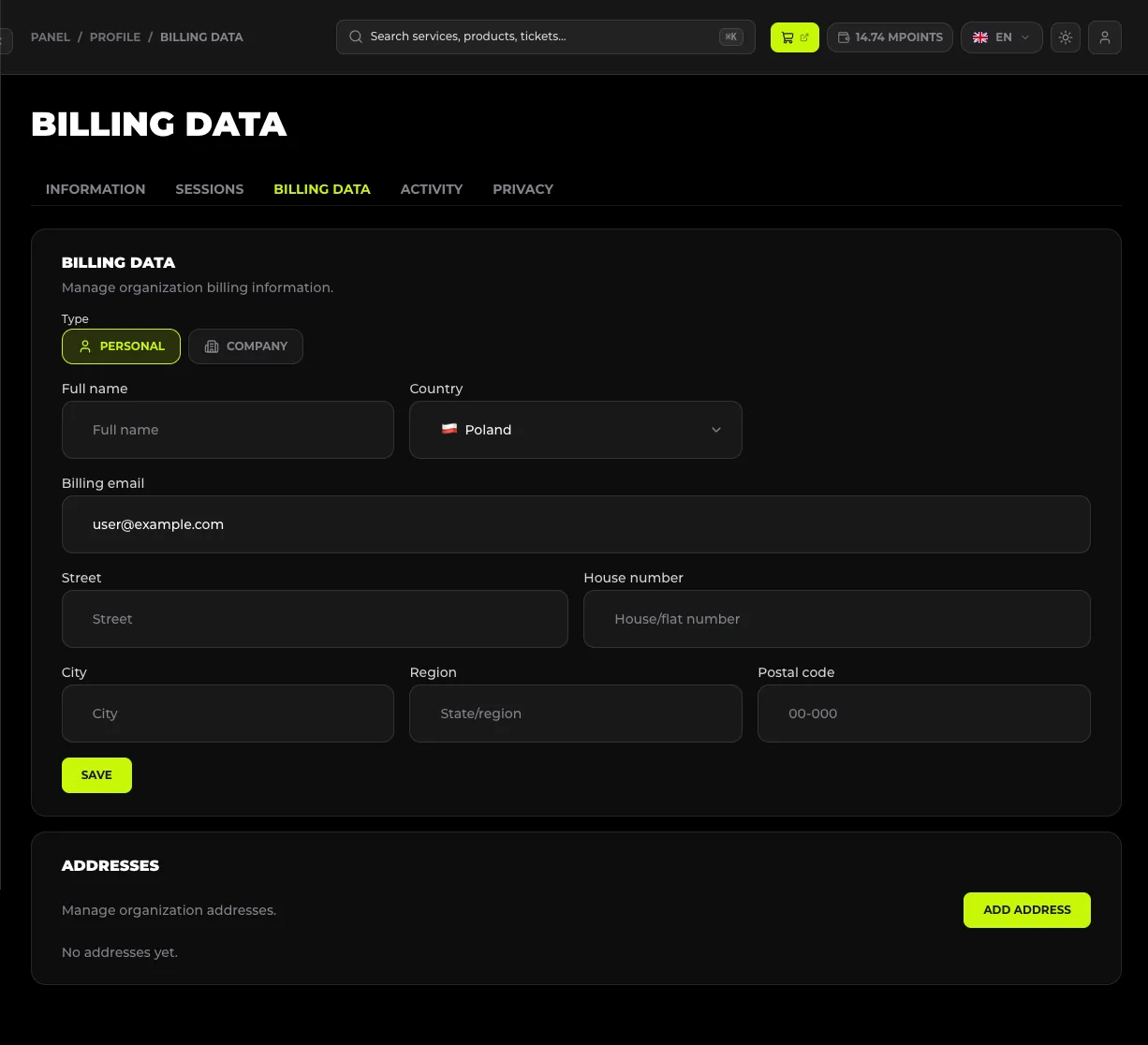This screenshot has height=1045, width=1148.
Task: Click Billing Data breadcrumb item
Action: 201,37
